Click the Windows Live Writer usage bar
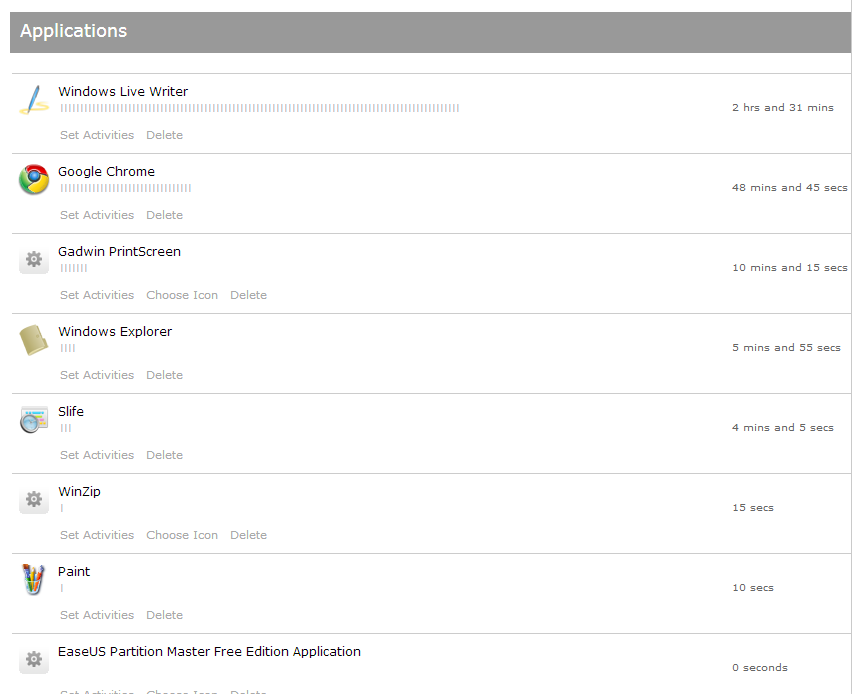Screen dimensions: 852x694 (260, 108)
